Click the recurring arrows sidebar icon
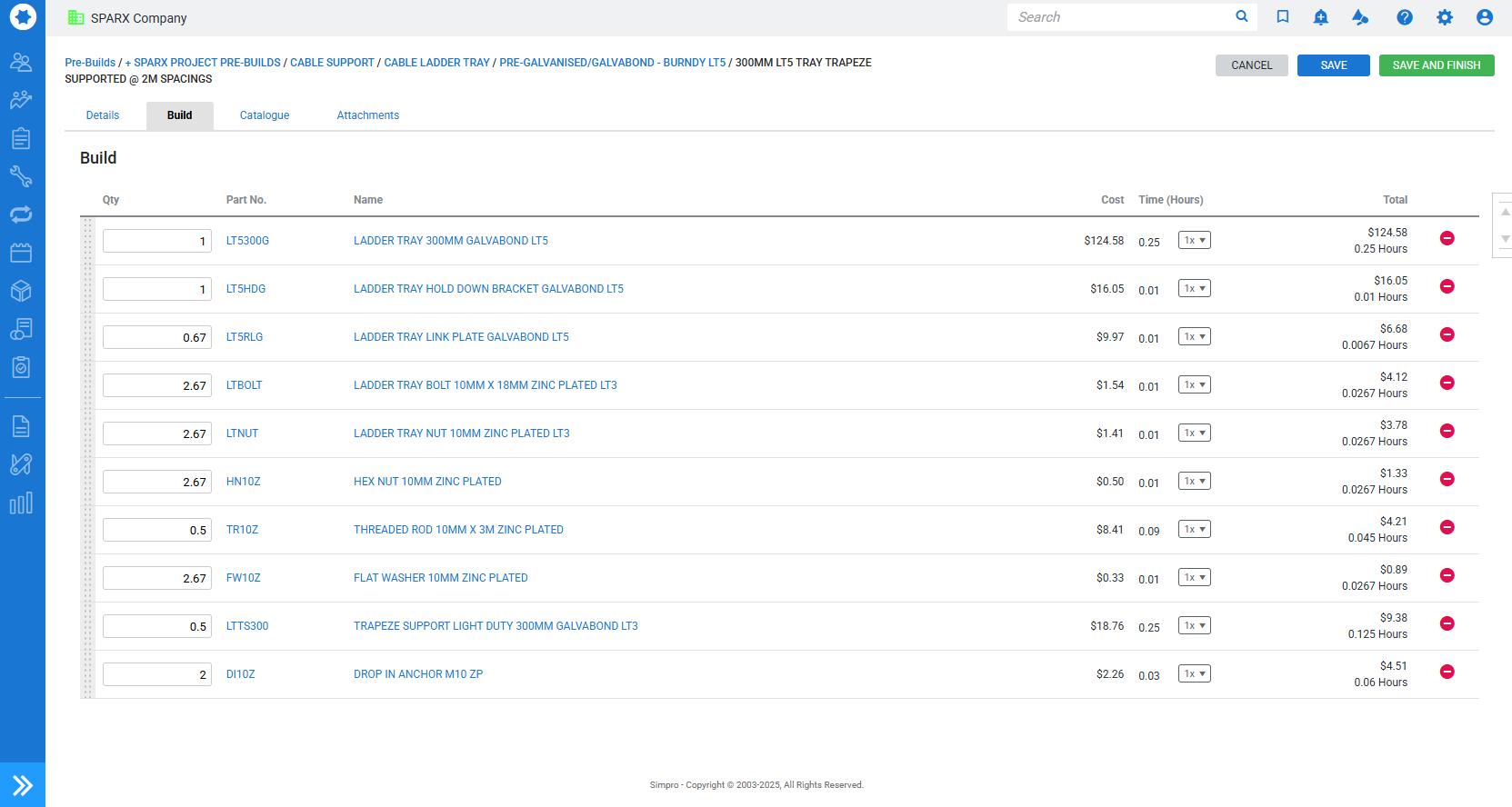The image size is (1512, 807). point(21,214)
